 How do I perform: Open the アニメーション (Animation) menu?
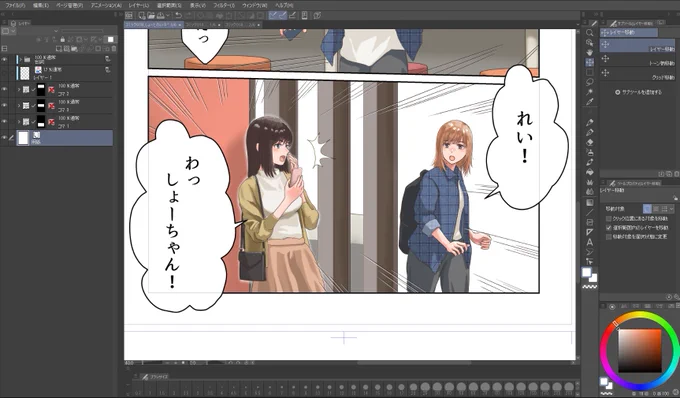click(106, 5)
